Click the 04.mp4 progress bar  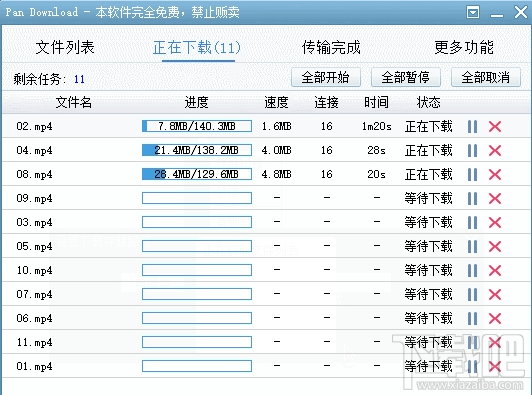pos(197,150)
